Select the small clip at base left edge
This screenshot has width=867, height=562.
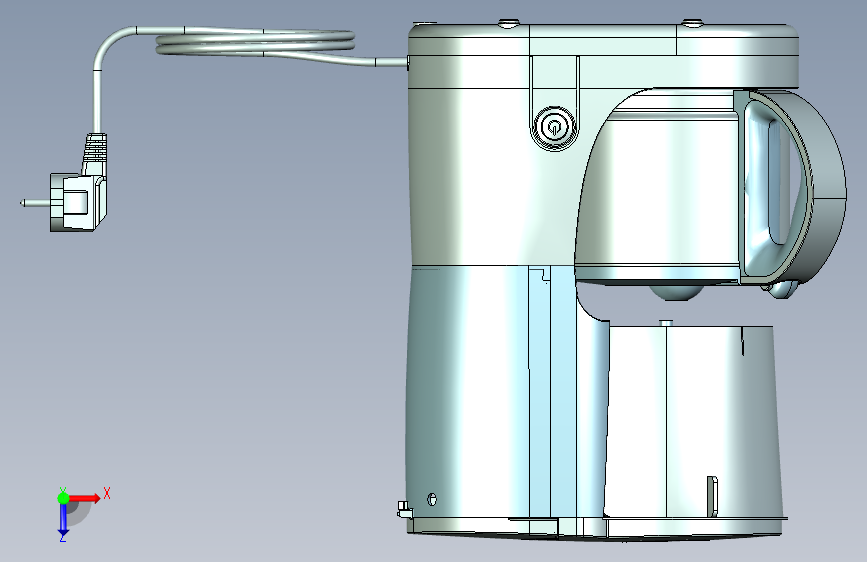pos(405,510)
